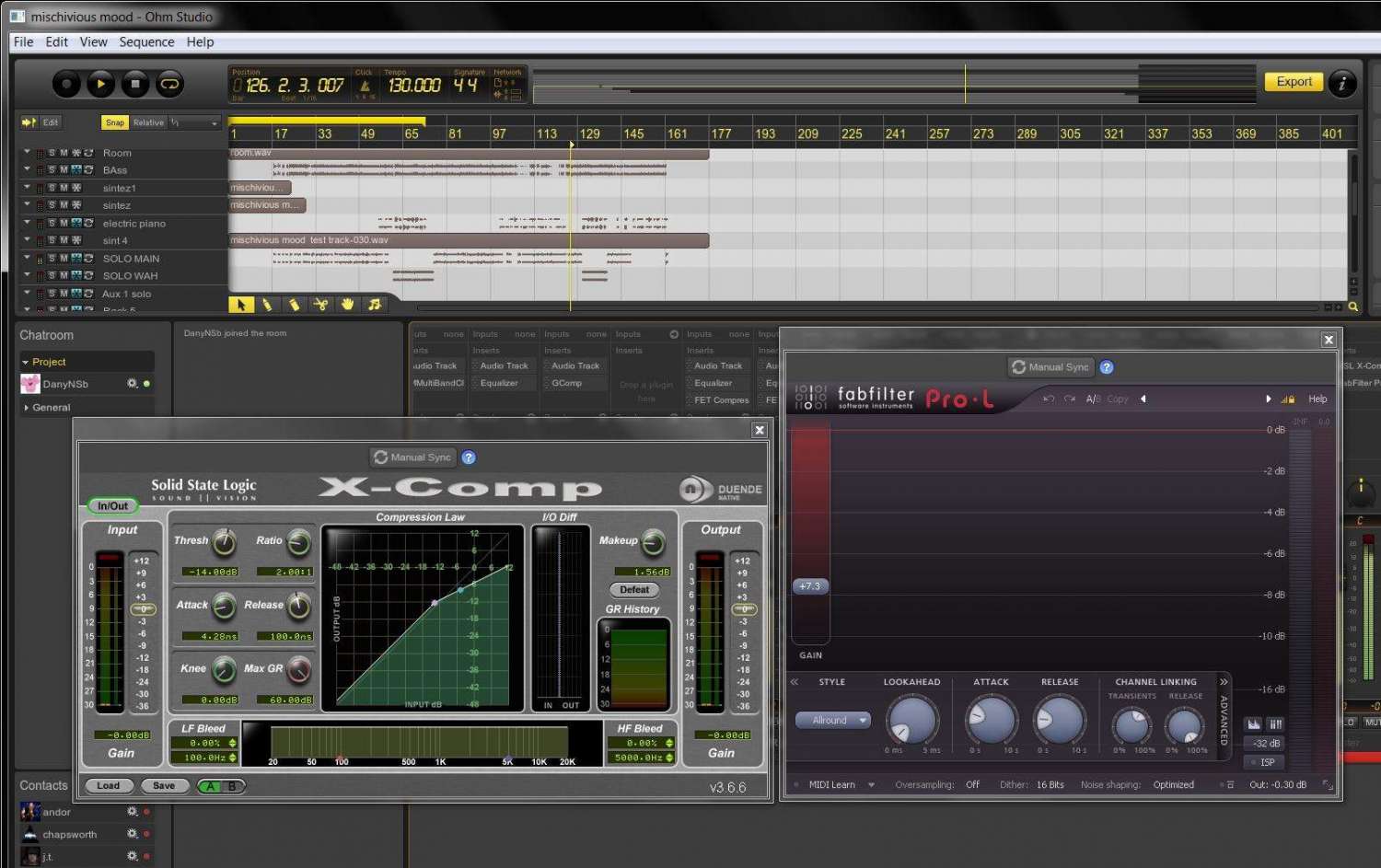Click the X-Comp Save button
1381x868 pixels.
[x=164, y=786]
